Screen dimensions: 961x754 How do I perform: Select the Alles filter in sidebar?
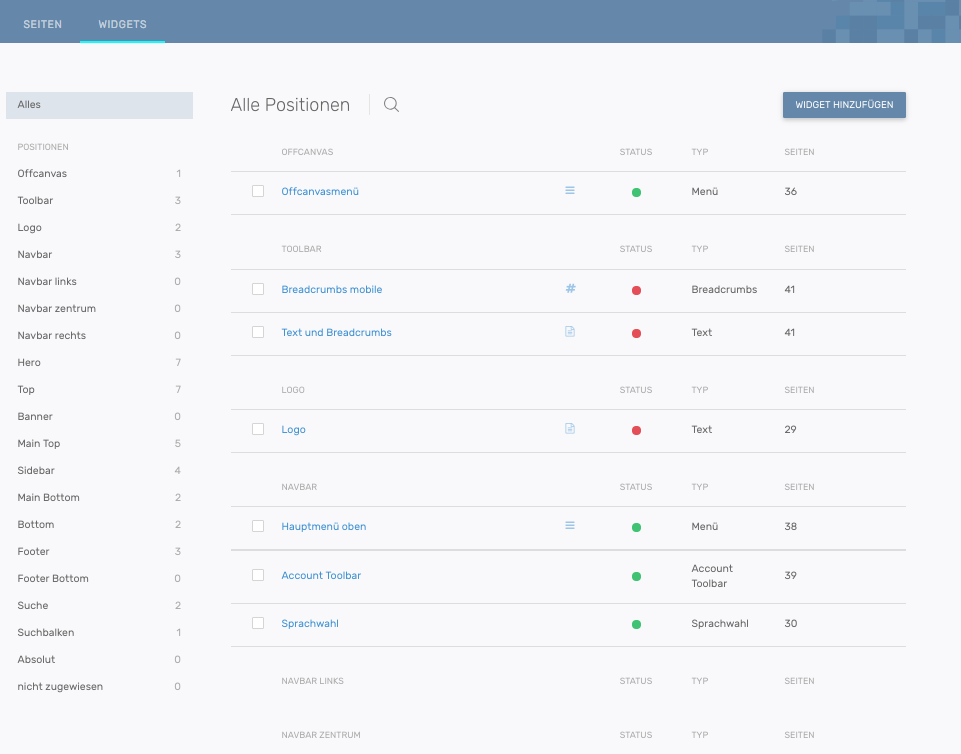tap(98, 105)
